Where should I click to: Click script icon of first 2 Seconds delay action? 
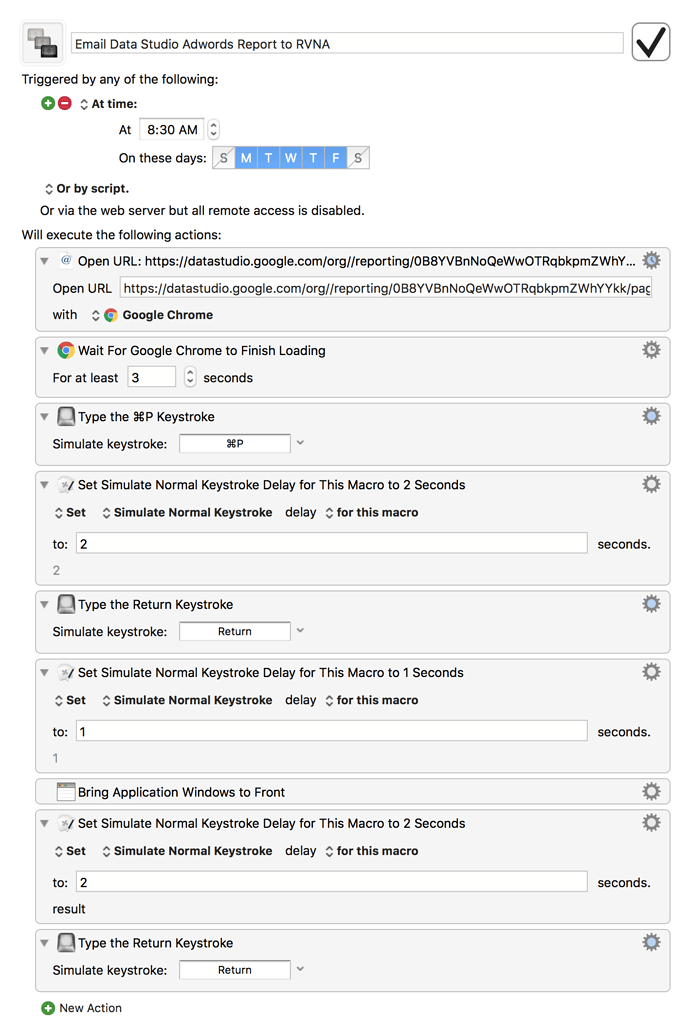pyautogui.click(x=66, y=485)
